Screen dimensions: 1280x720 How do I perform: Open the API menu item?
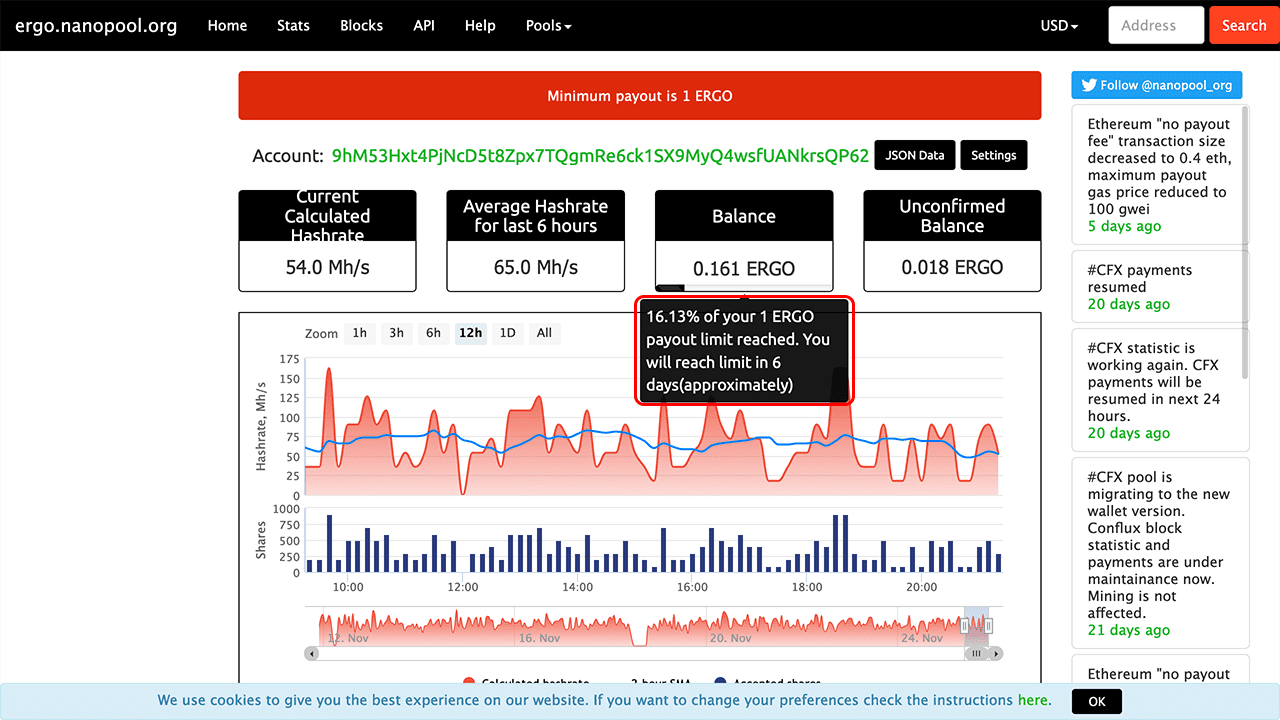coord(424,25)
